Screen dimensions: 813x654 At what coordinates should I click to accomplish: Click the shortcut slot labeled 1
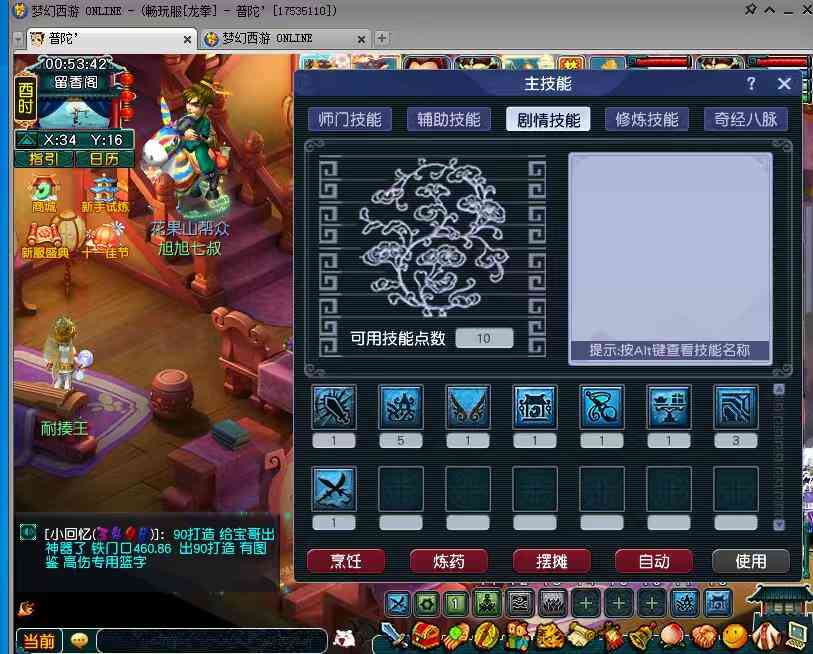click(x=456, y=604)
